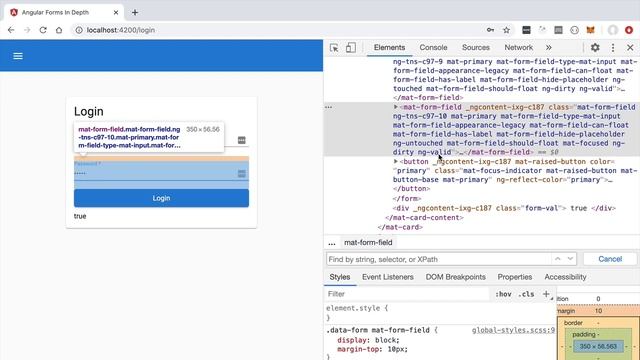The height and width of the screenshot is (360, 640).
Task: Jump to next search result arrow
Action: point(570,259)
